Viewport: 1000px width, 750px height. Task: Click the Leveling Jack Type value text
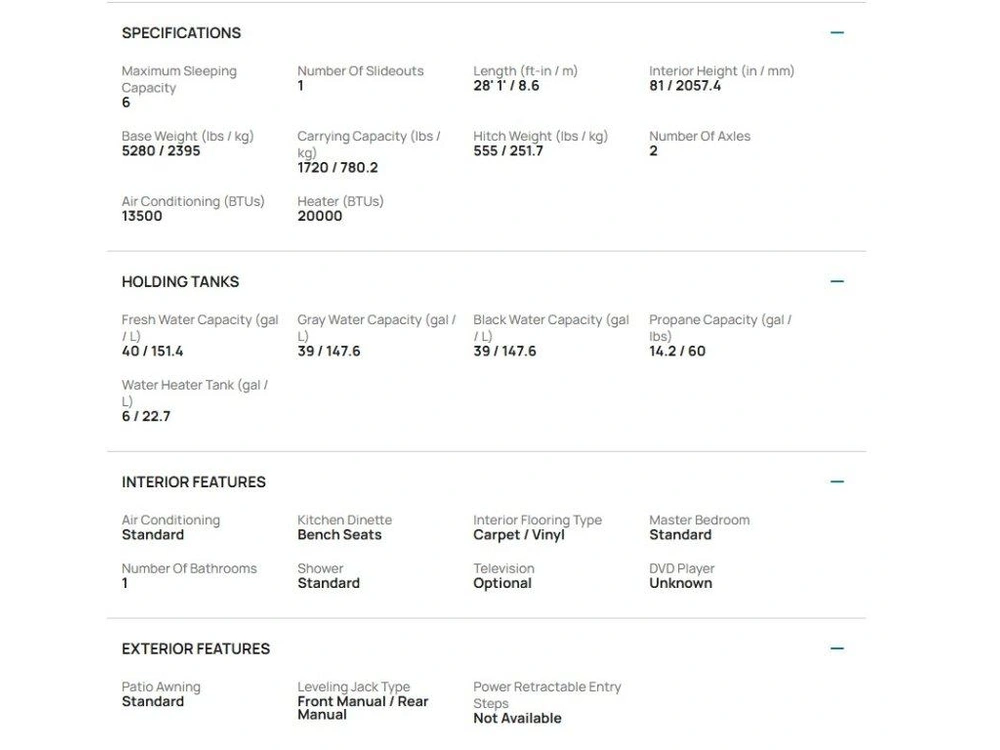363,708
